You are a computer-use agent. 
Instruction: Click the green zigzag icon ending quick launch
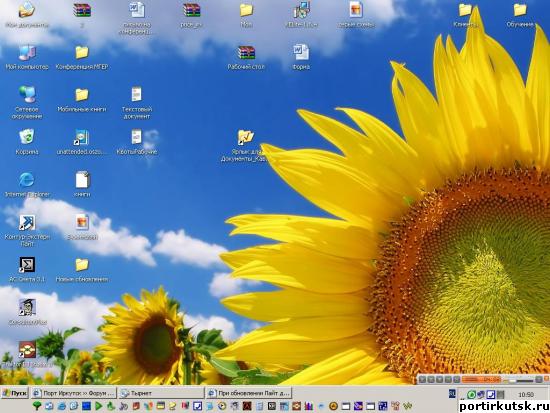408,406
